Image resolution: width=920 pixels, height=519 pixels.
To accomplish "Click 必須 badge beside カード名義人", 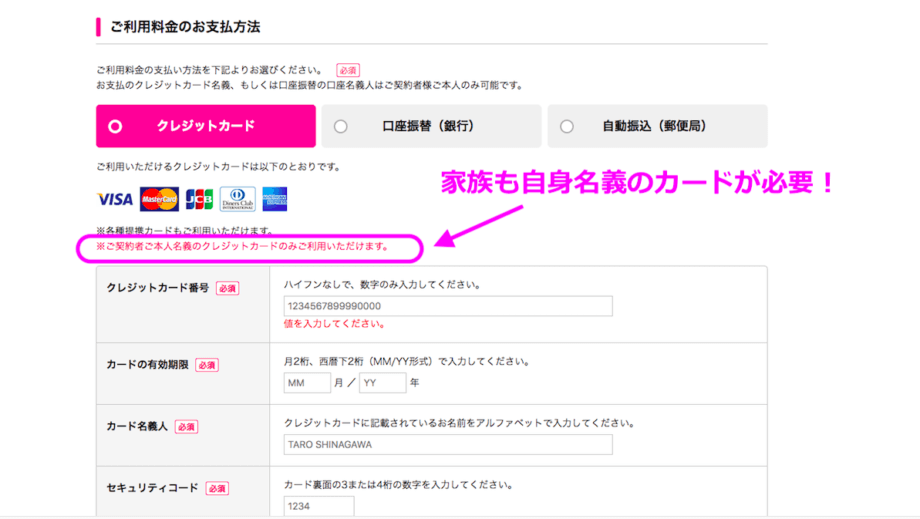I will click(x=186, y=426).
